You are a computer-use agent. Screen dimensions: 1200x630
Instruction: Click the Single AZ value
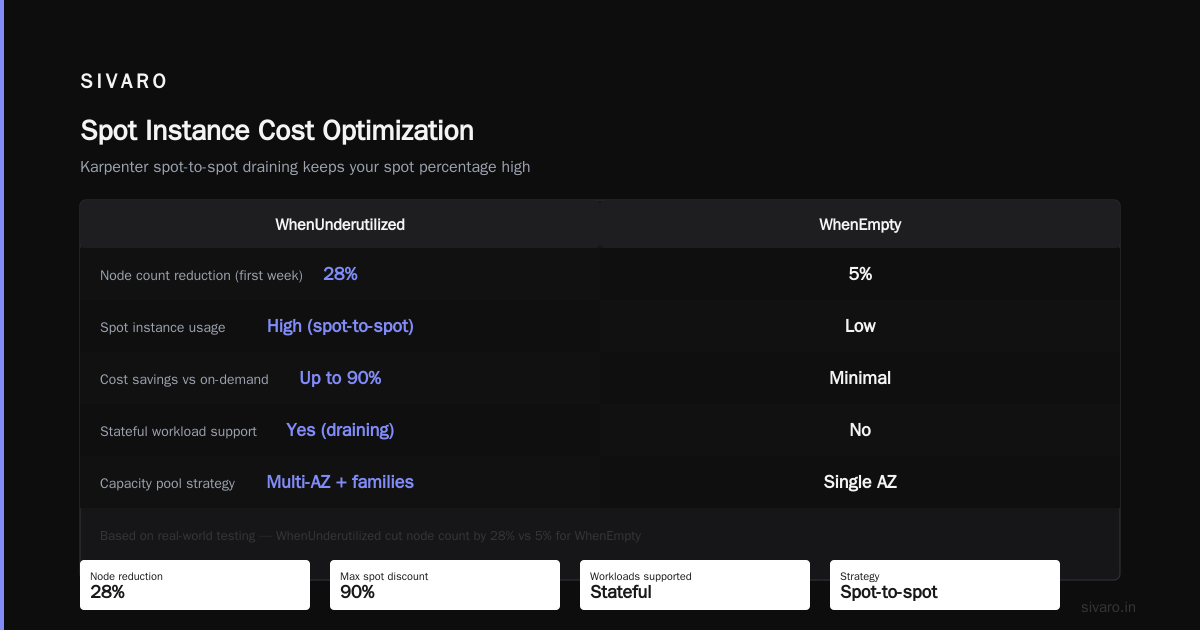(860, 482)
